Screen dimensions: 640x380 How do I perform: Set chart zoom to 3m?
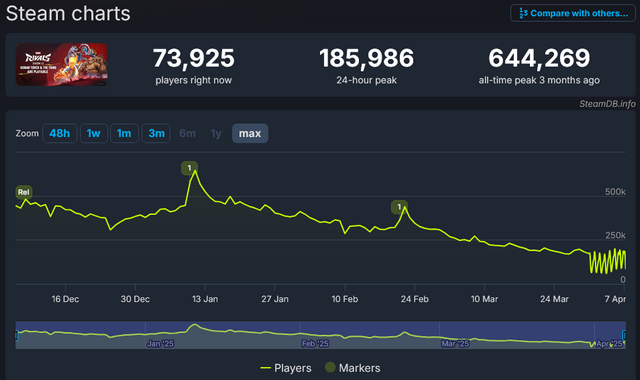156,133
